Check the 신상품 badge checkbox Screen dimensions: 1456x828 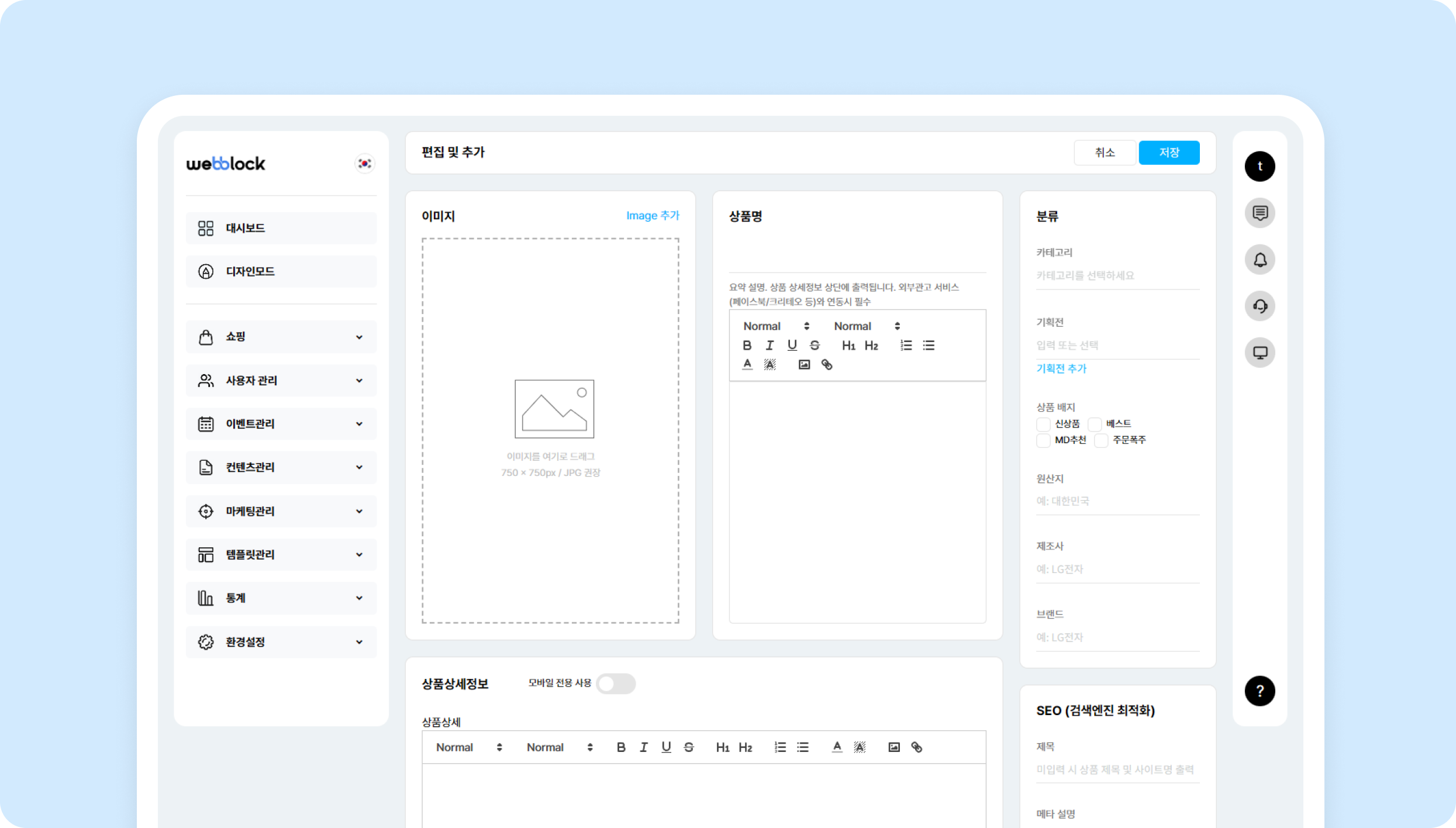pos(1043,424)
